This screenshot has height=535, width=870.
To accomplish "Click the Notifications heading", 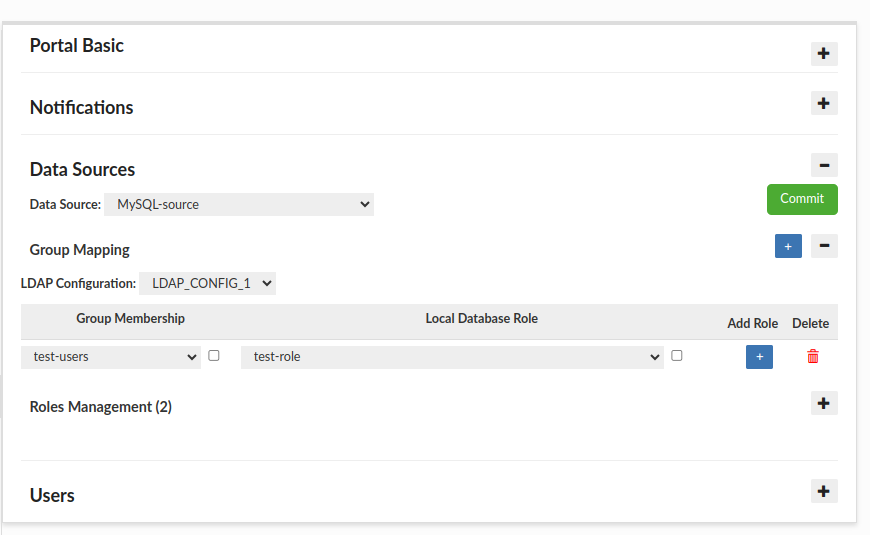I will coord(82,108).
